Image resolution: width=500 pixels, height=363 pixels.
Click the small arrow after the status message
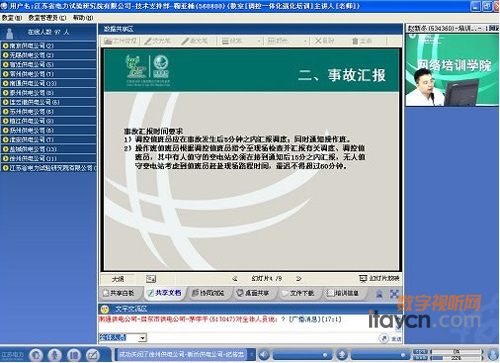click(252, 355)
